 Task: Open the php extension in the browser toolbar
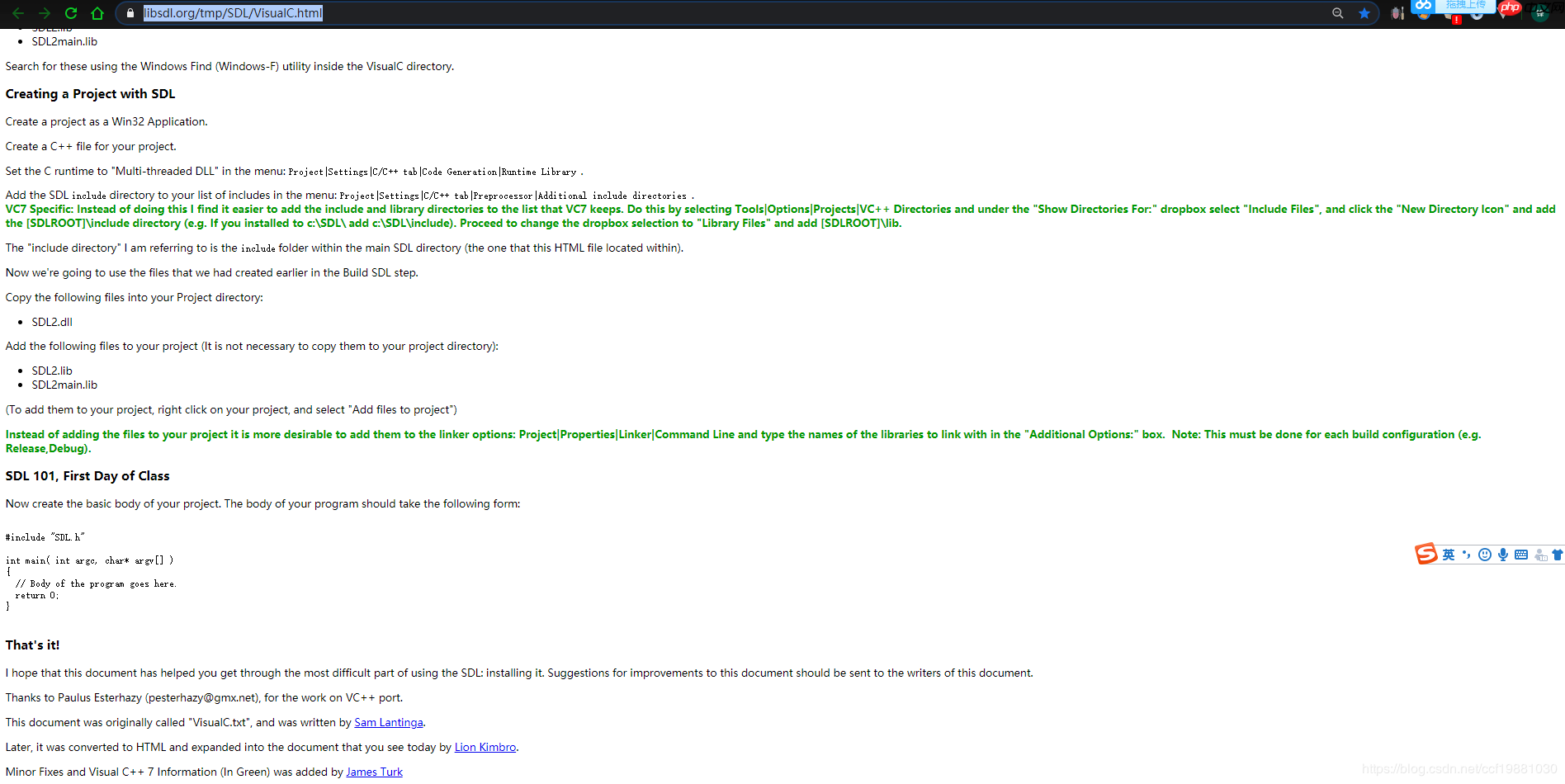point(1509,9)
